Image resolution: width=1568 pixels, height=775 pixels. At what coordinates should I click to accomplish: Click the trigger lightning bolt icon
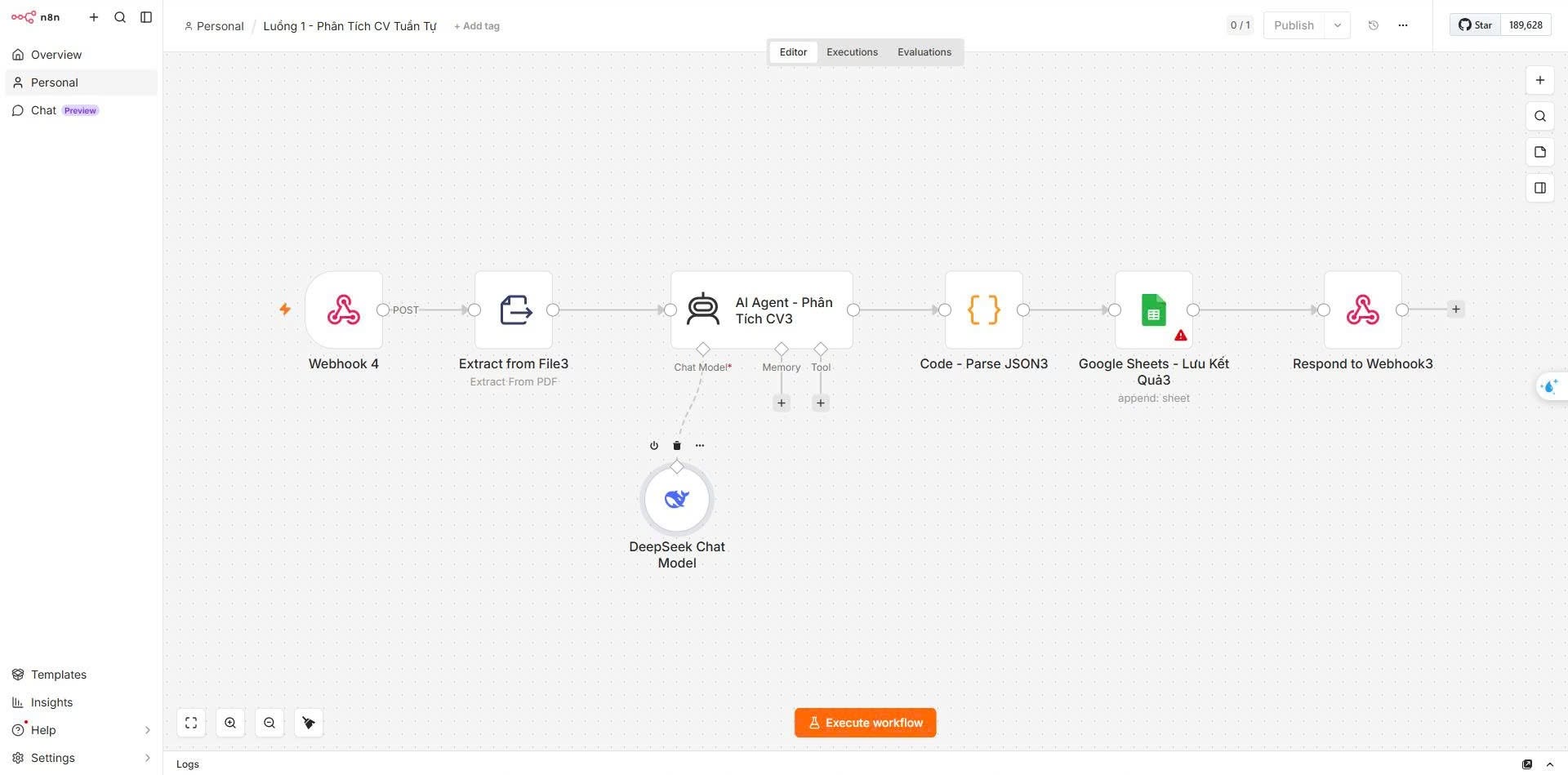coord(285,310)
